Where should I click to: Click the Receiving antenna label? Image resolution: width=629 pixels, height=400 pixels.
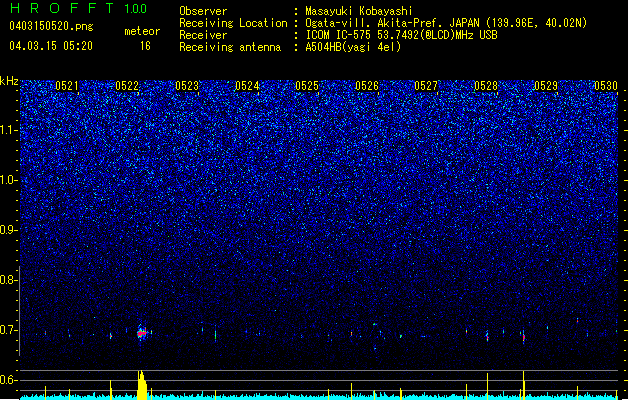click(x=230, y=47)
